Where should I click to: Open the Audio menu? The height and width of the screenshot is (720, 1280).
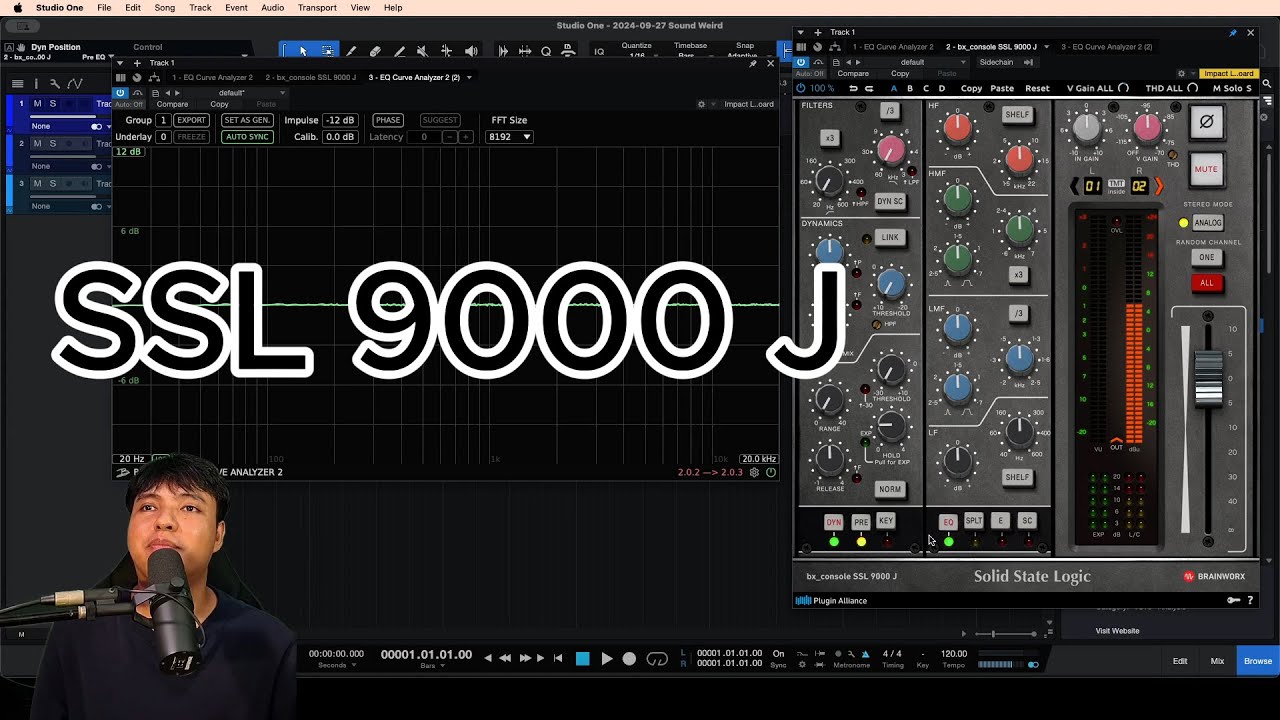click(x=272, y=7)
